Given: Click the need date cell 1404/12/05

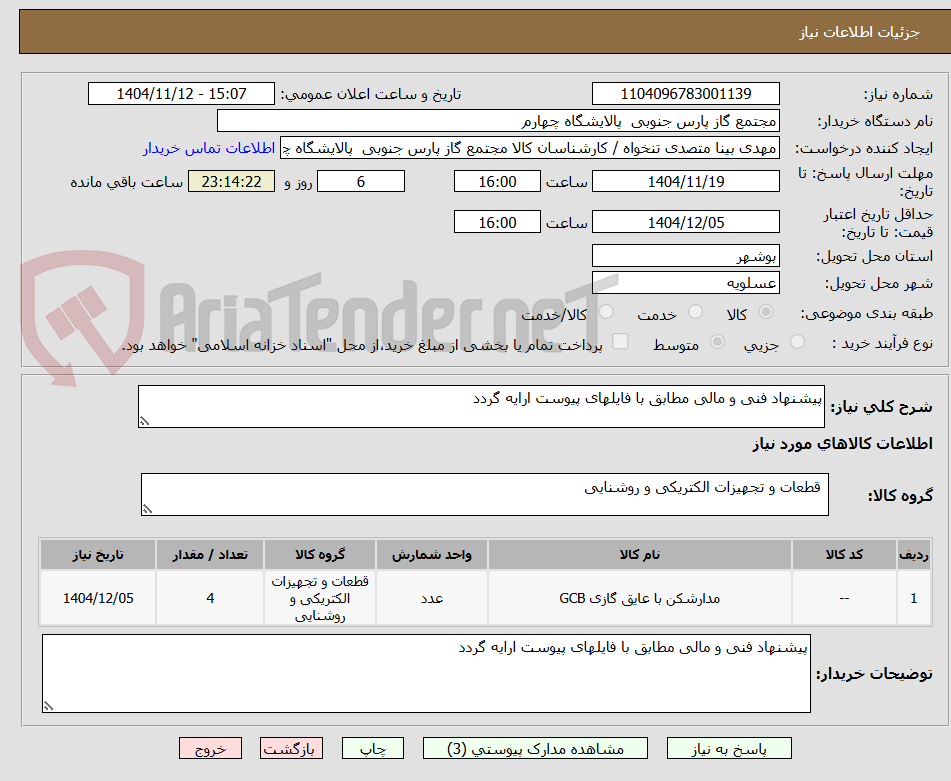Looking at the screenshot, I should tap(98, 598).
